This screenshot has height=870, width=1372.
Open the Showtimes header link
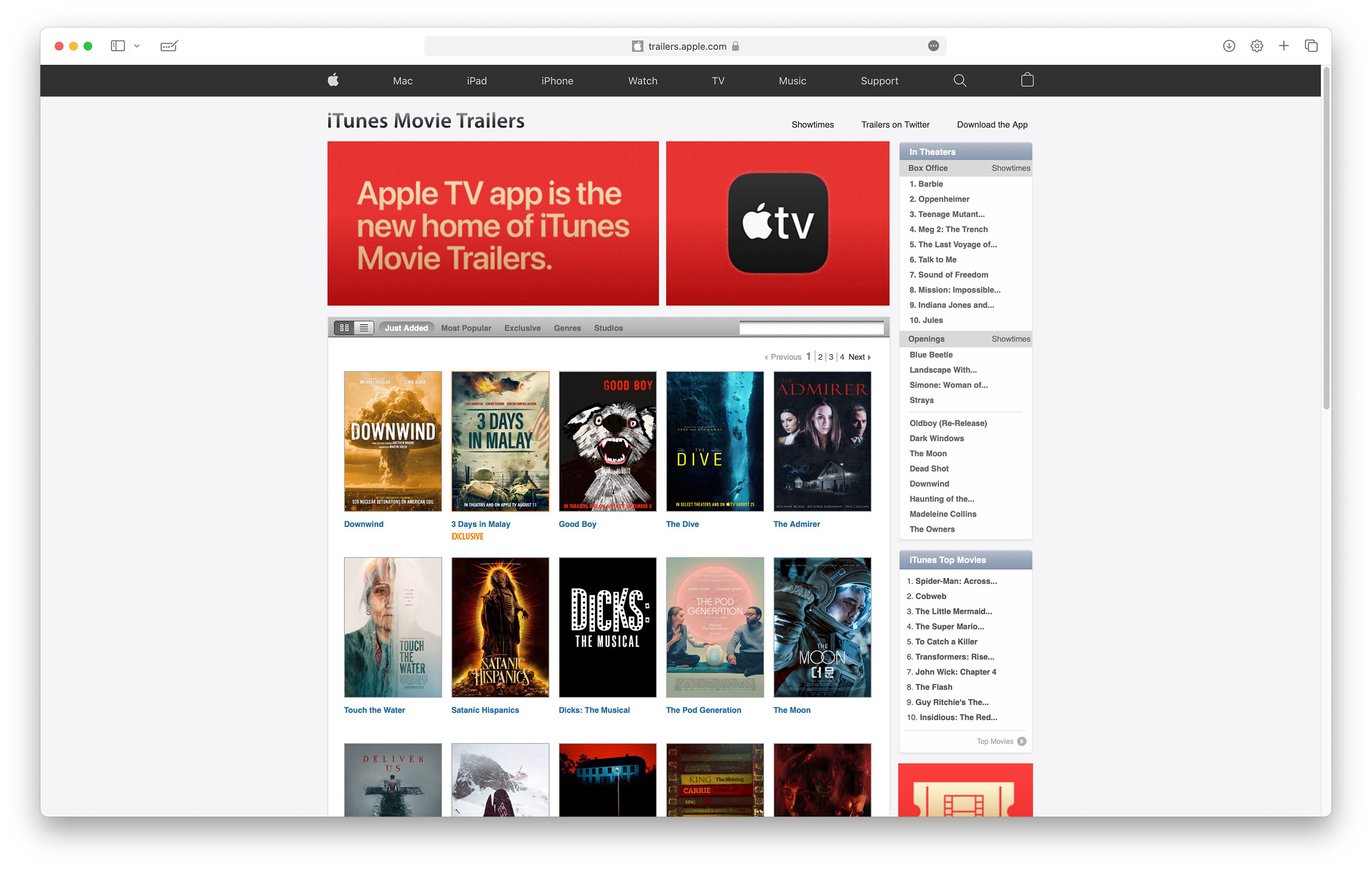(812, 125)
